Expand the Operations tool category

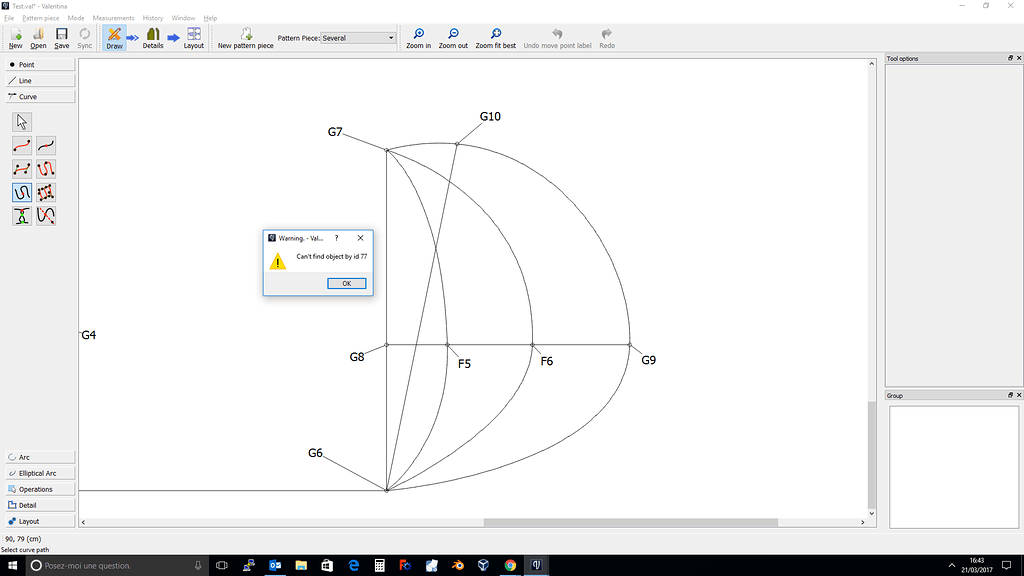38,488
